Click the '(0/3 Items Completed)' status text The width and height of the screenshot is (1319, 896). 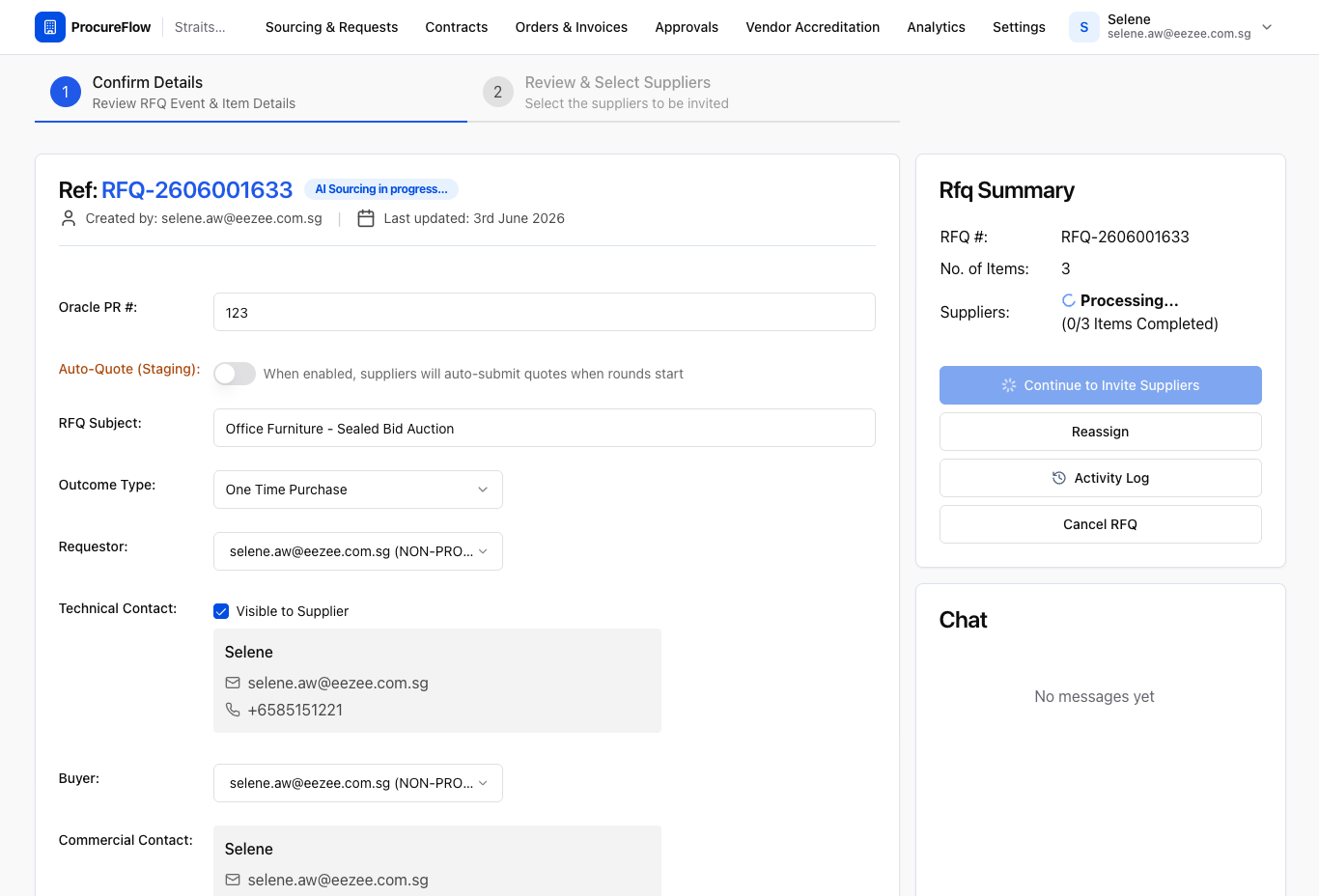[1139, 323]
